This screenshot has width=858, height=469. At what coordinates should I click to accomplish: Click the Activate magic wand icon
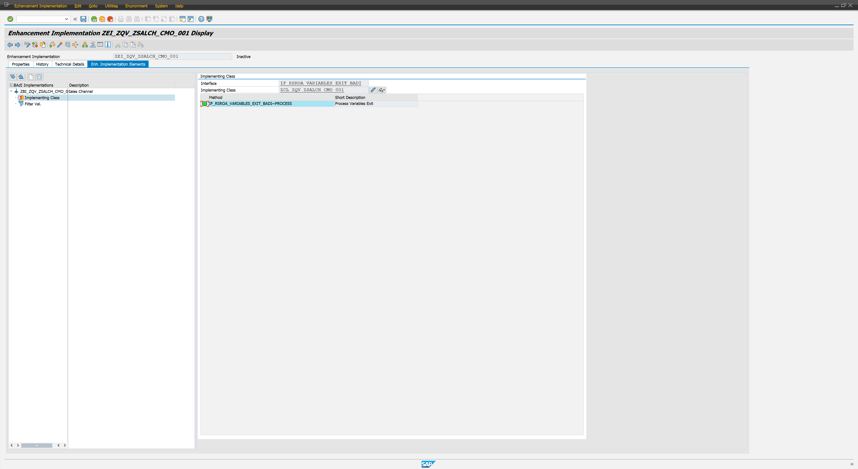[x=60, y=45]
